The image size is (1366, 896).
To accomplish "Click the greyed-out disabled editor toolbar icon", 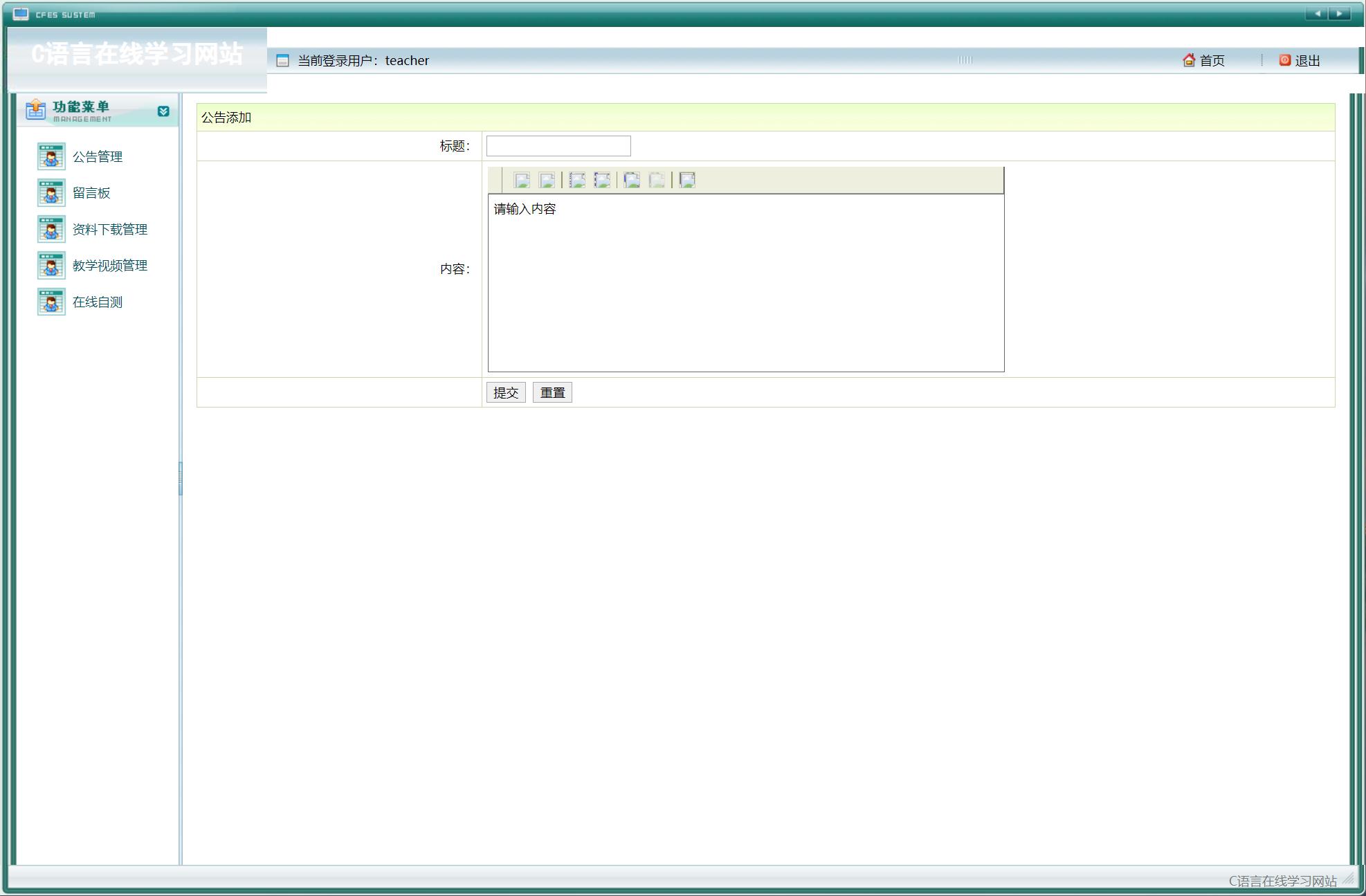I will [x=657, y=181].
